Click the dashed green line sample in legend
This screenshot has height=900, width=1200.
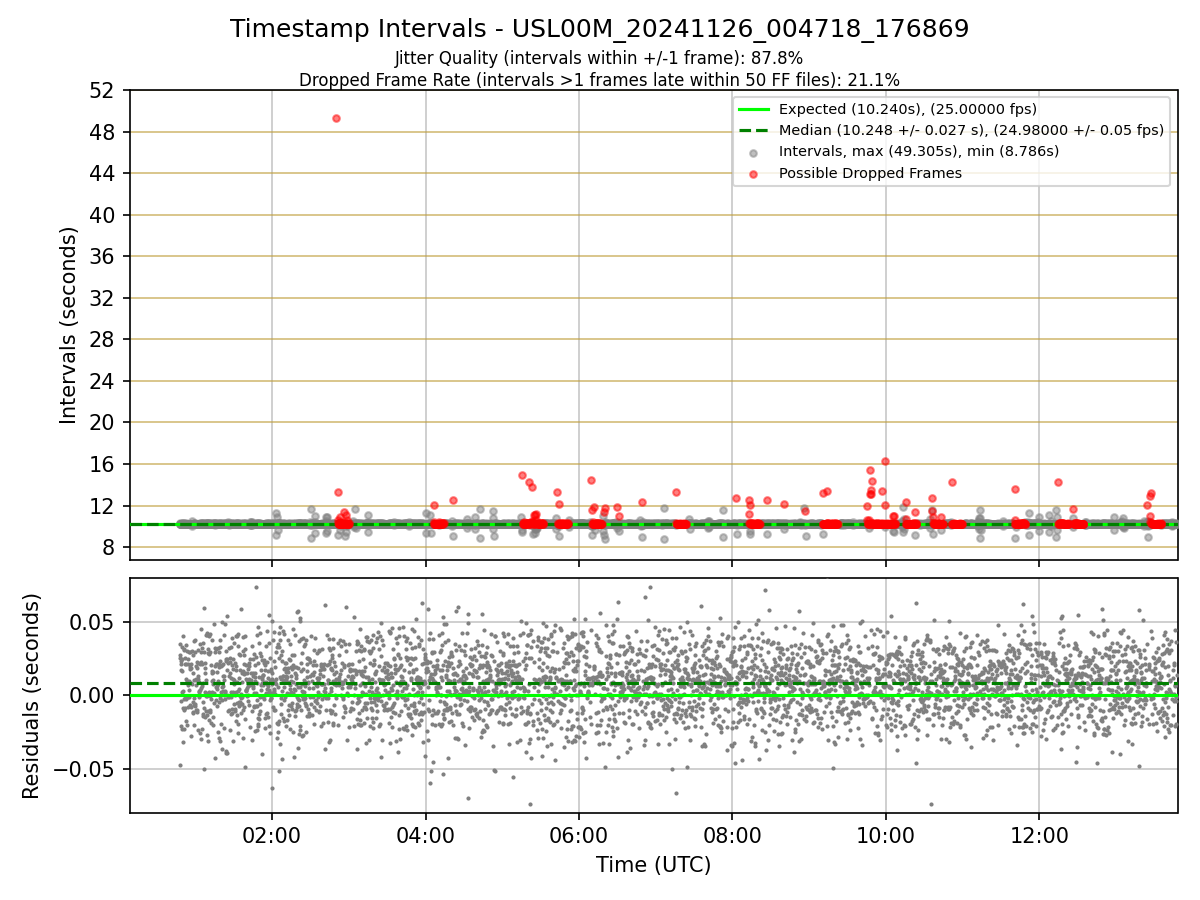pyautogui.click(x=754, y=130)
